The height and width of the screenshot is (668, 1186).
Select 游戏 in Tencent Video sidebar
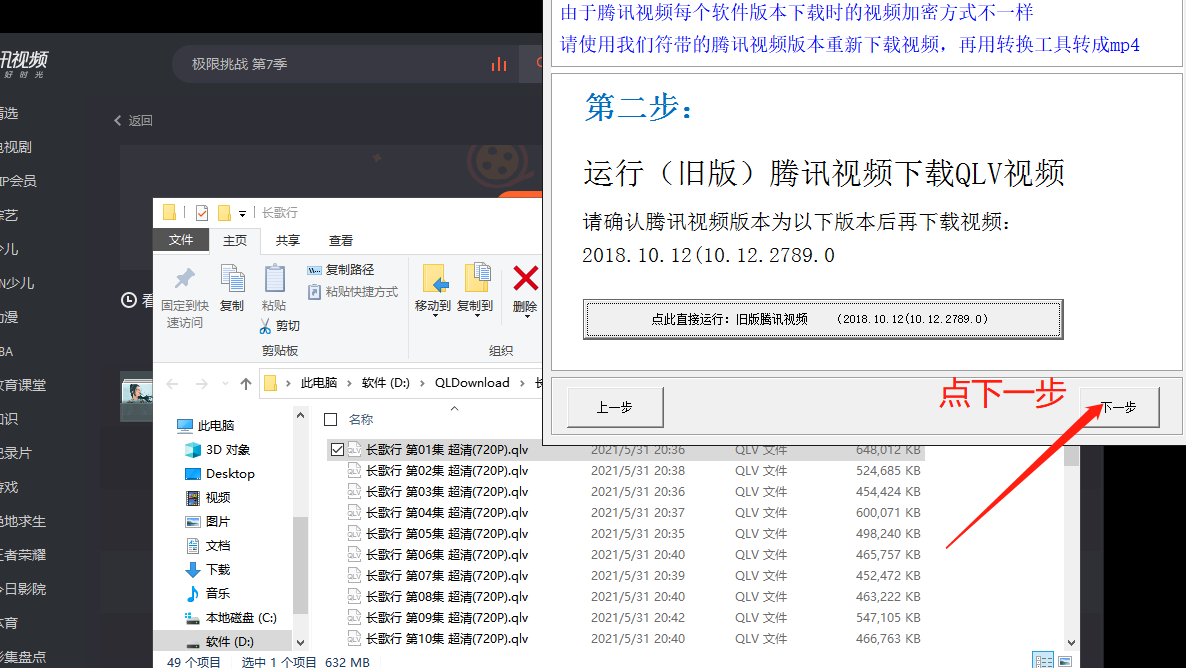pyautogui.click(x=9, y=487)
